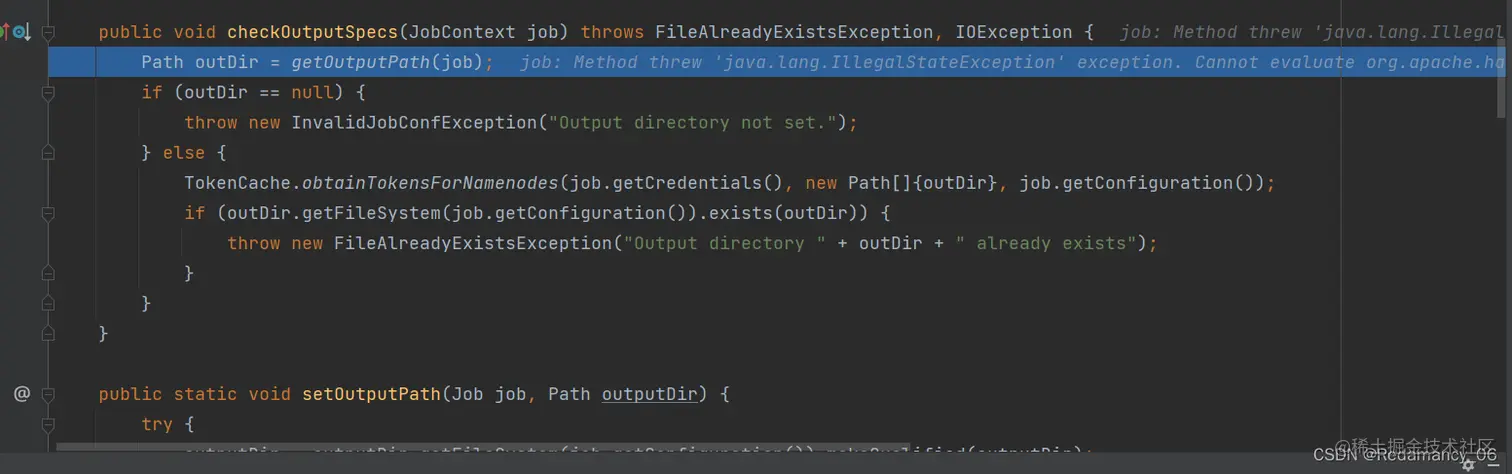Click the 'checkOutputSpecs' method name
This screenshot has height=474, width=1512.
[x=312, y=33]
